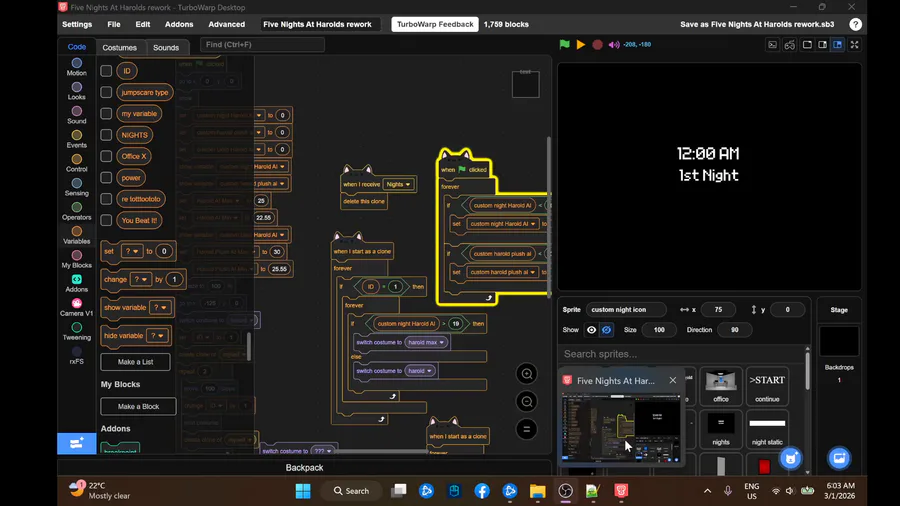
Task: Check the power variable checkbox
Action: 106,177
